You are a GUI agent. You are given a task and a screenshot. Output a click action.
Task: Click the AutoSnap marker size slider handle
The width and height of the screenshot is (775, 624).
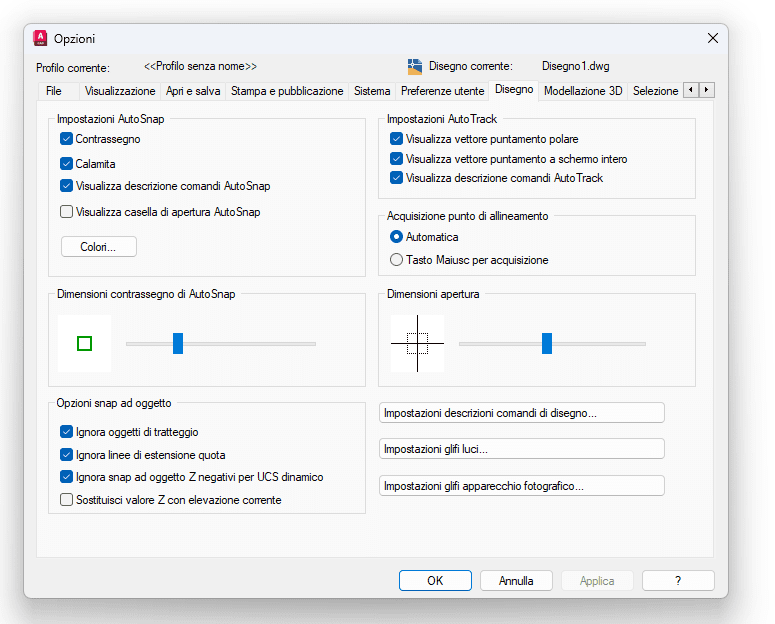[x=178, y=343]
